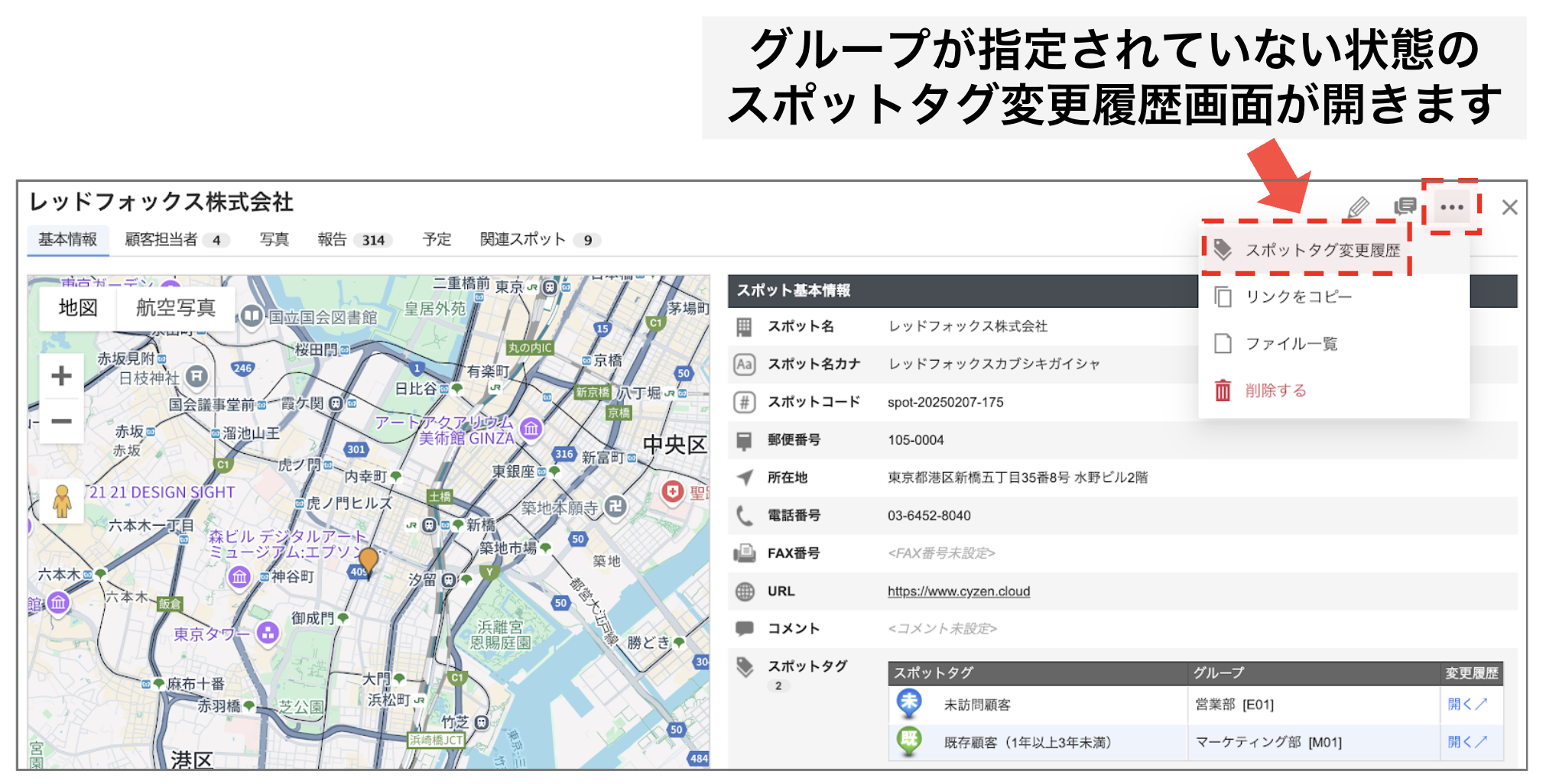This screenshot has width=1546, height=784.
Task: Click the Street View pegman icon
Action: (x=62, y=501)
